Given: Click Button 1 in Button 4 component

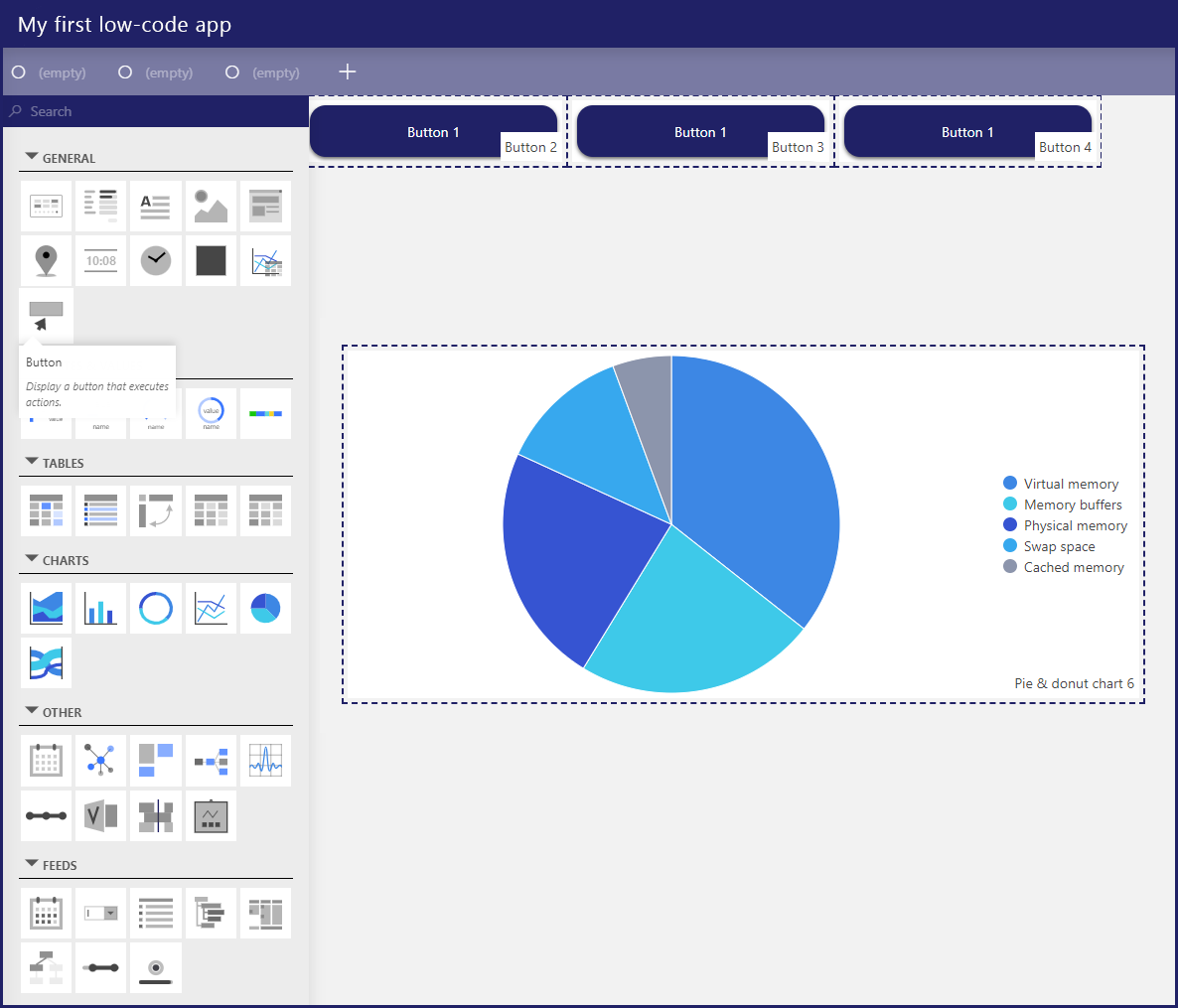Looking at the screenshot, I should click(967, 131).
